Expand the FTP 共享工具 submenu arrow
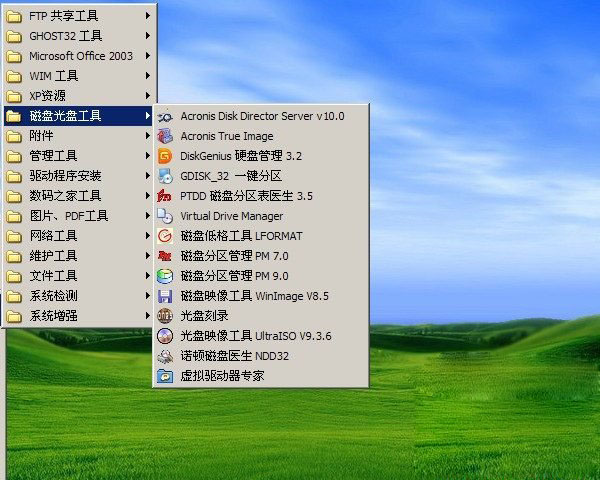Viewport: 600px width, 480px height. pyautogui.click(x=148, y=16)
